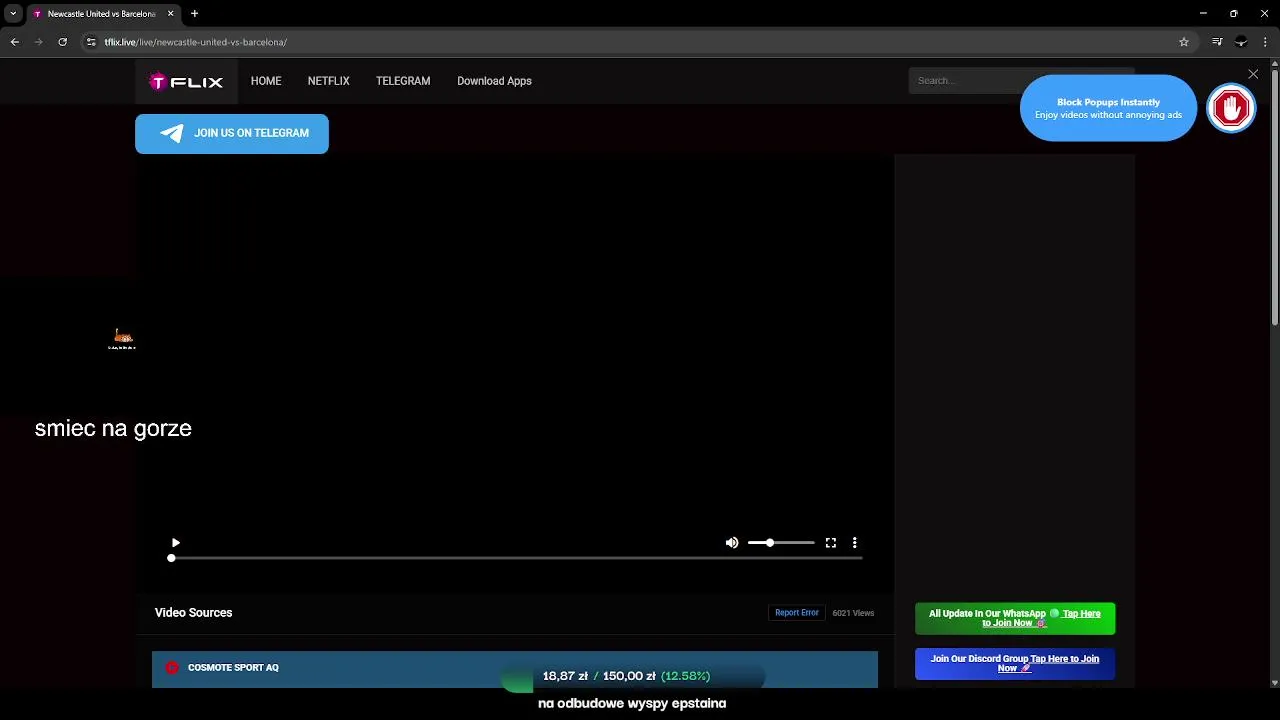Open the TELEGRAM menu item

(x=403, y=81)
